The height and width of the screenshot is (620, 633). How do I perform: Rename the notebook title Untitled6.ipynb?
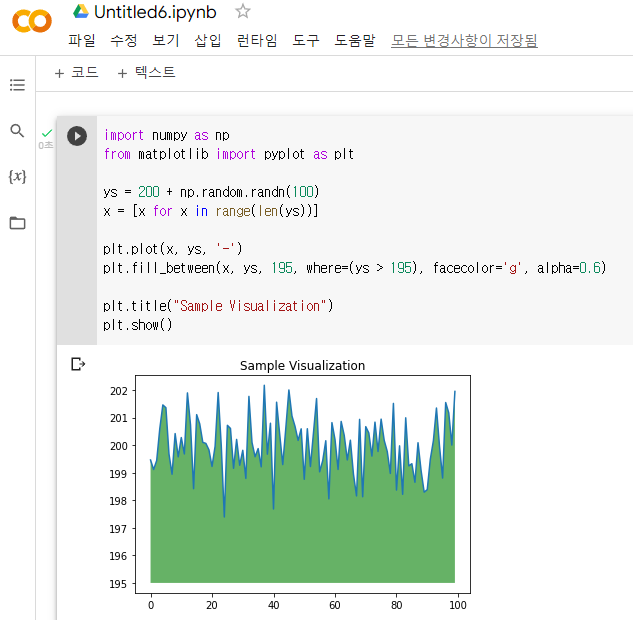(155, 12)
